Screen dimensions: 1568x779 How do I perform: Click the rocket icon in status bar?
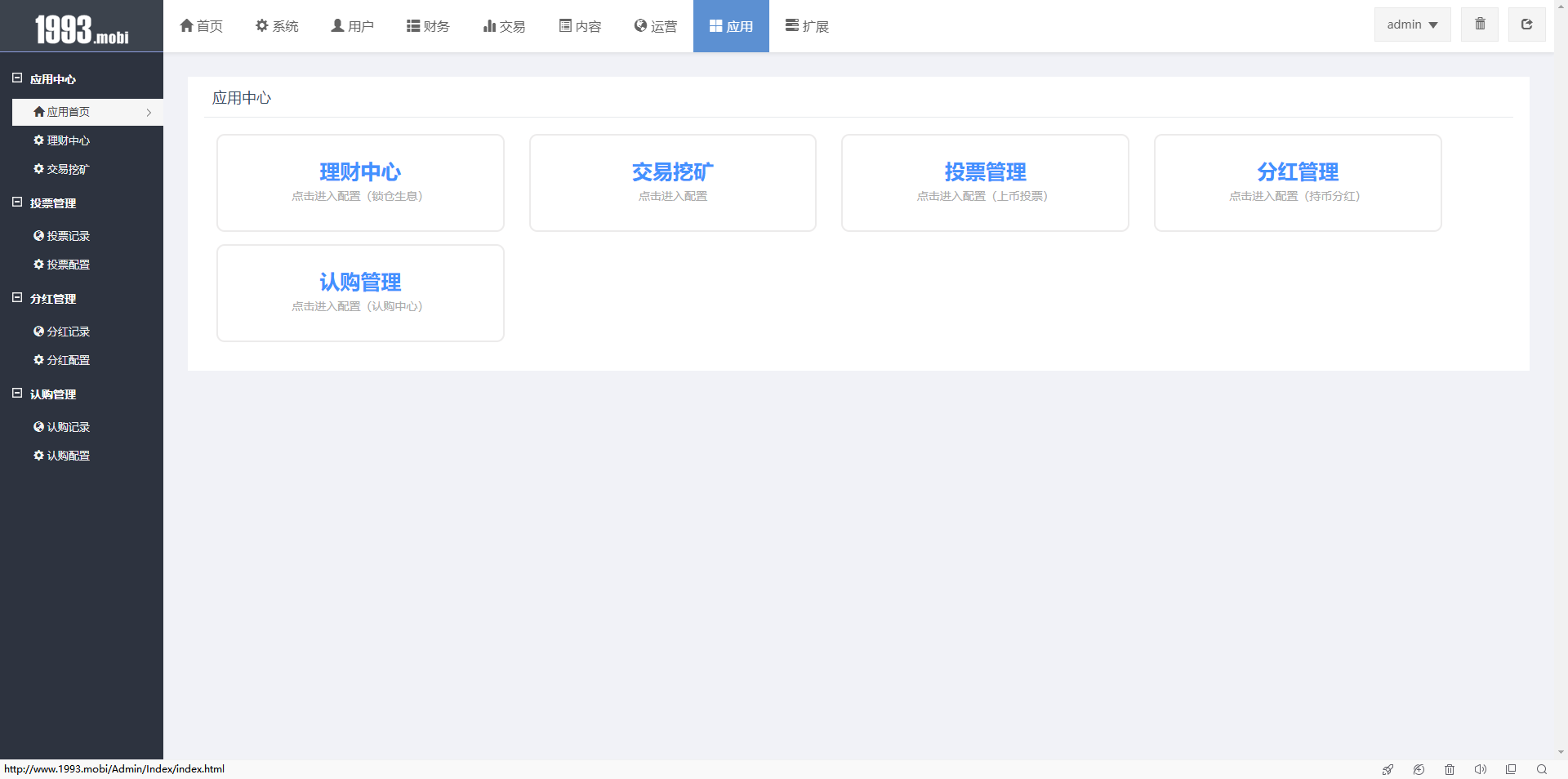[1387, 769]
